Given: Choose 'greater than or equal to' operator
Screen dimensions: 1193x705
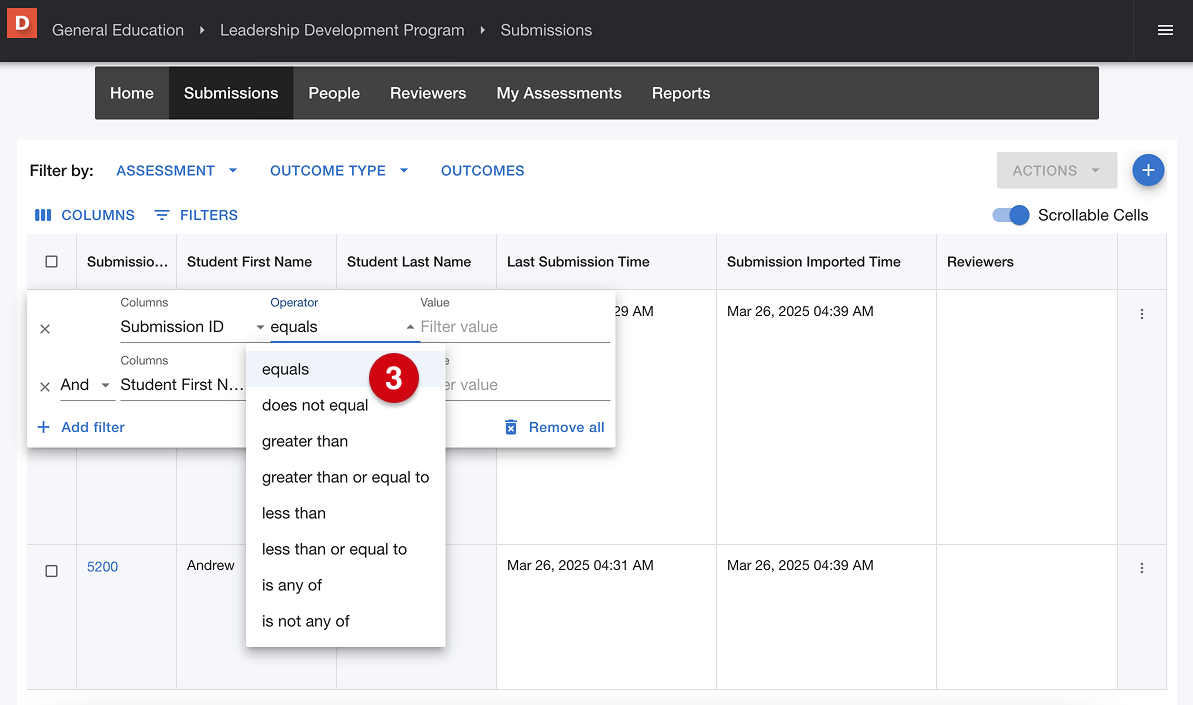Looking at the screenshot, I should click(x=345, y=477).
